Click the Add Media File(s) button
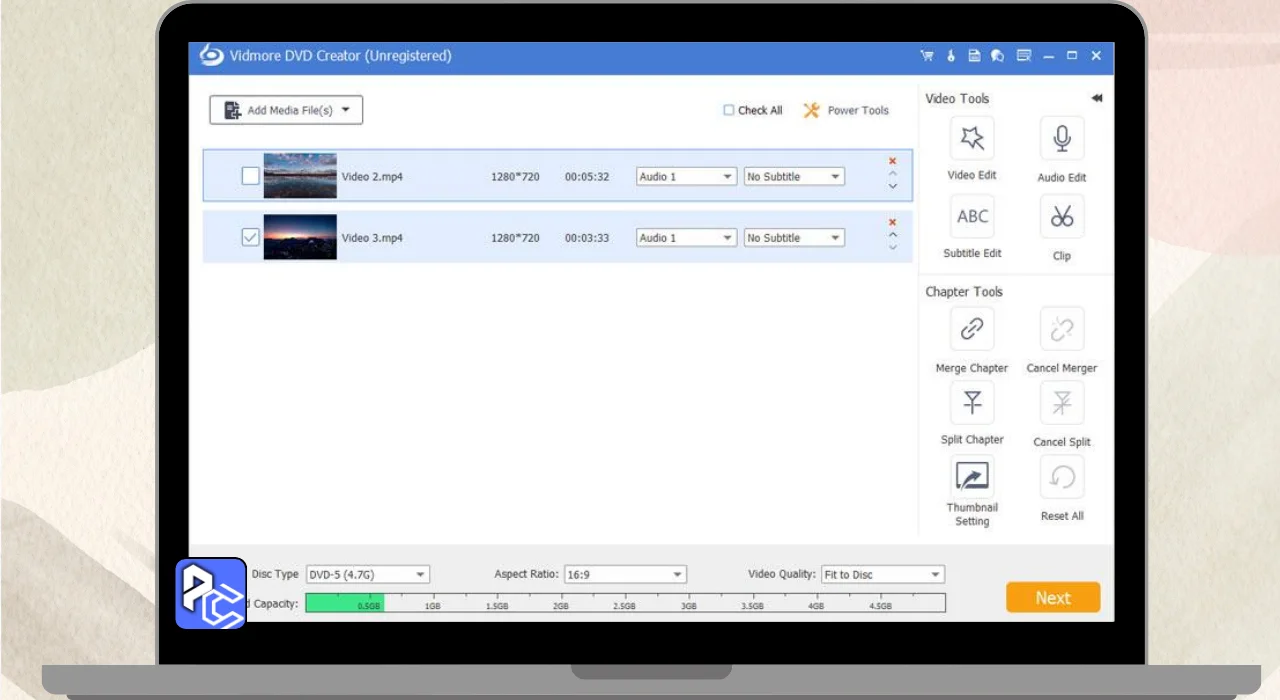 pos(286,110)
